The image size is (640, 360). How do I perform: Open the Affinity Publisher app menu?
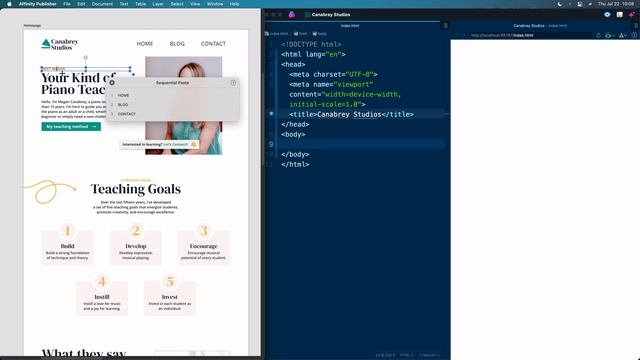[x=38, y=4]
